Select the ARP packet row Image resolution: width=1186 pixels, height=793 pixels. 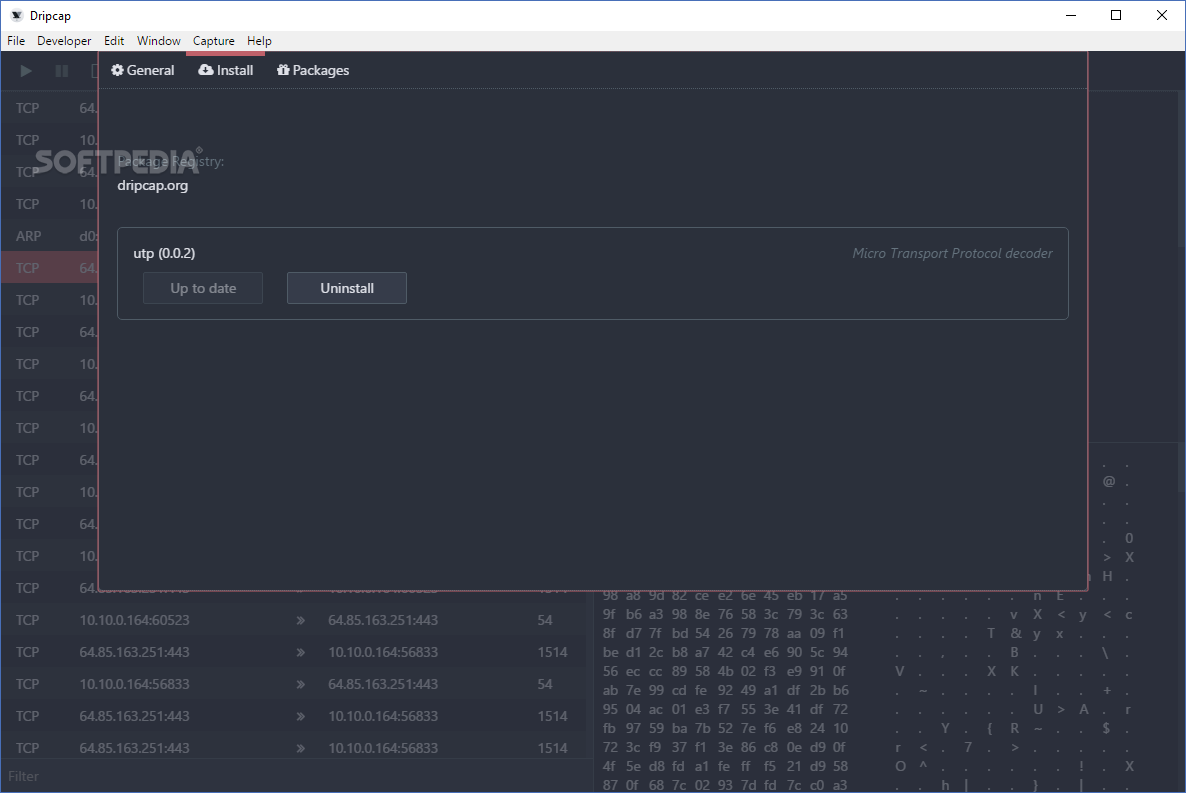pos(49,236)
